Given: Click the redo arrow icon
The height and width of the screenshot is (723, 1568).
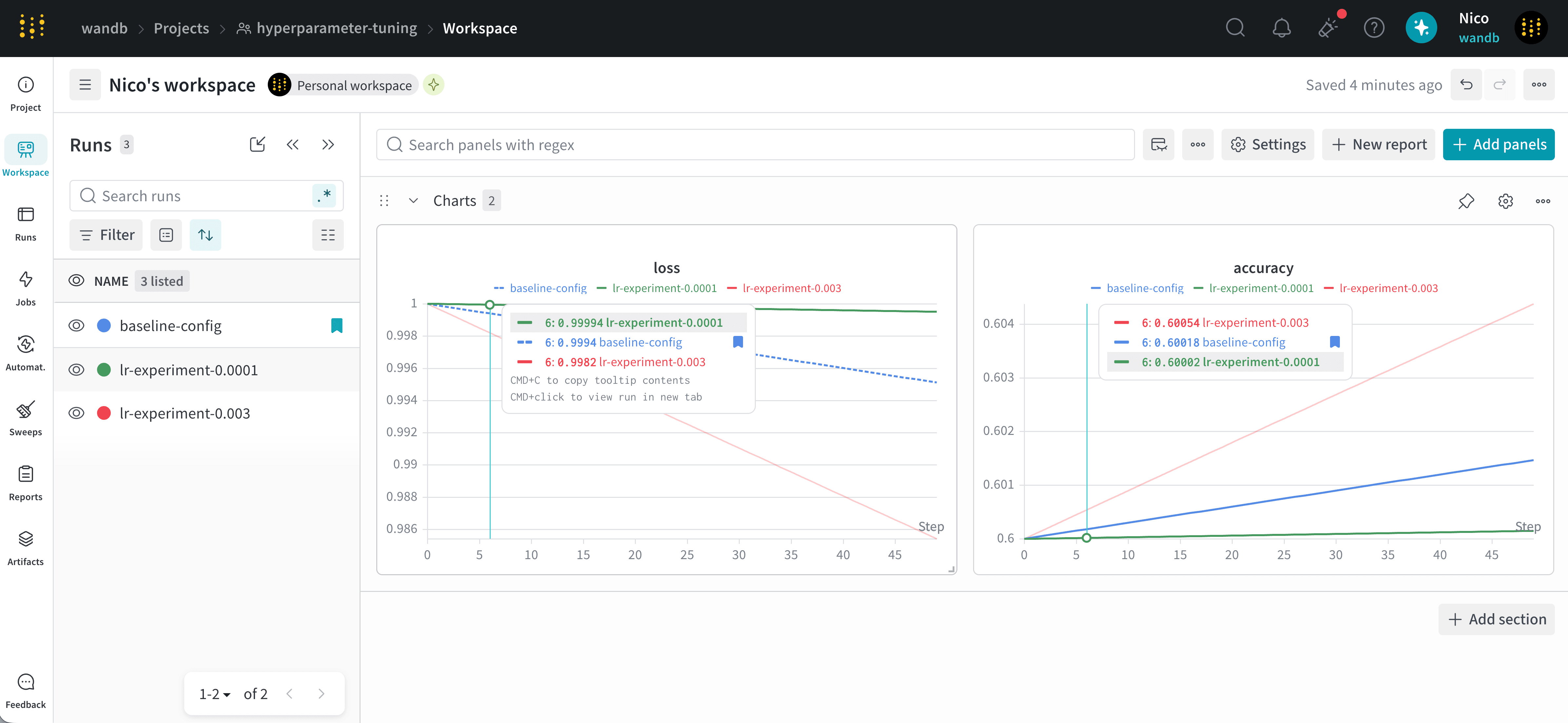Looking at the screenshot, I should coord(1499,85).
